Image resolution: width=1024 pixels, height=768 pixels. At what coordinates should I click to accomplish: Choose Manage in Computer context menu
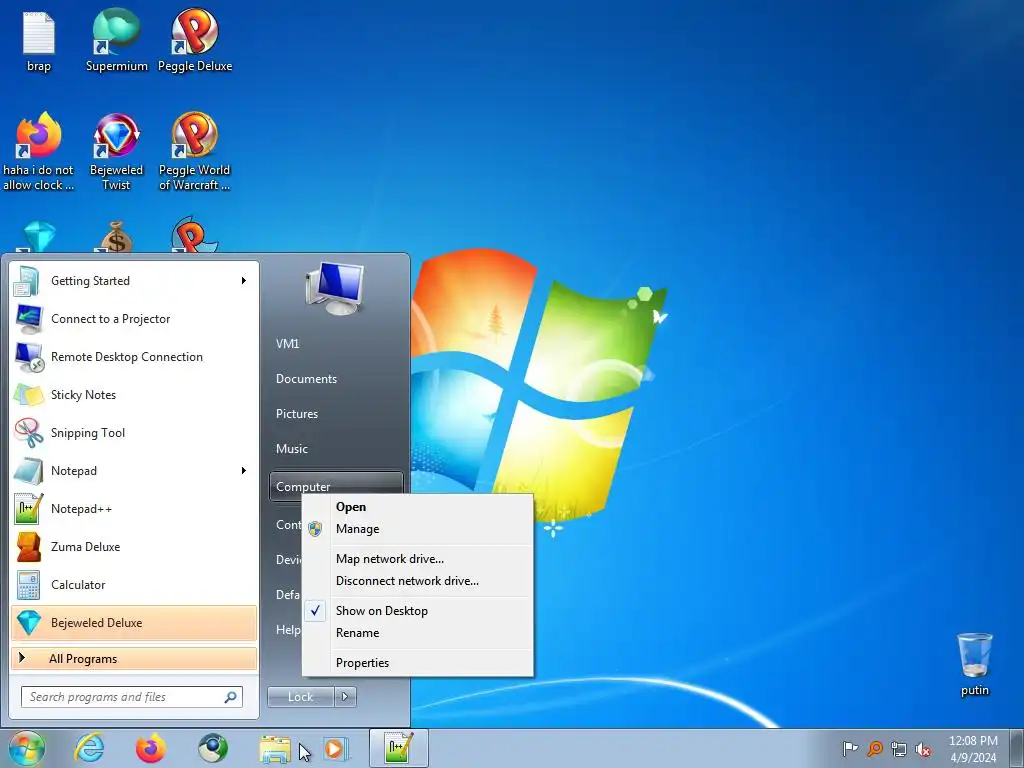[418, 529]
